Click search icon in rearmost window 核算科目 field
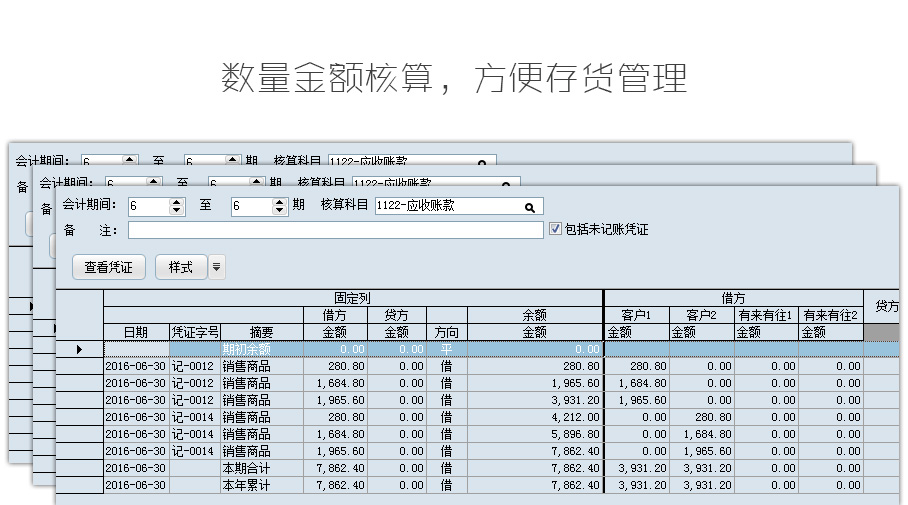The image size is (908, 505). 482,162
